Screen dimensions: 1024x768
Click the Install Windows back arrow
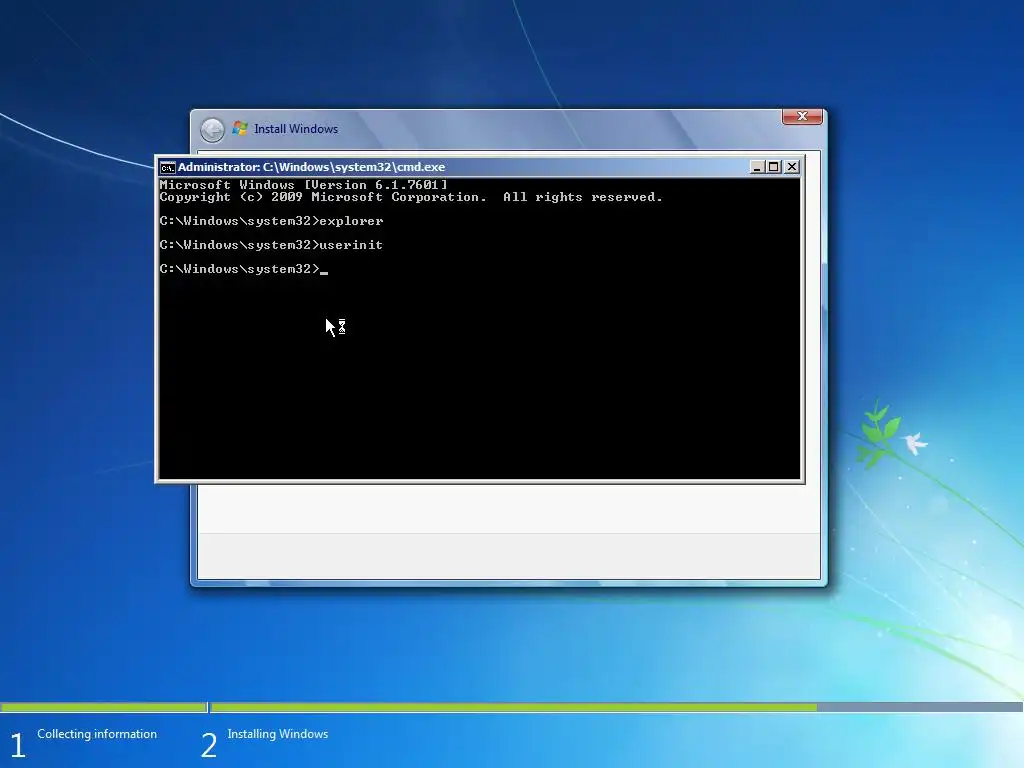point(212,130)
